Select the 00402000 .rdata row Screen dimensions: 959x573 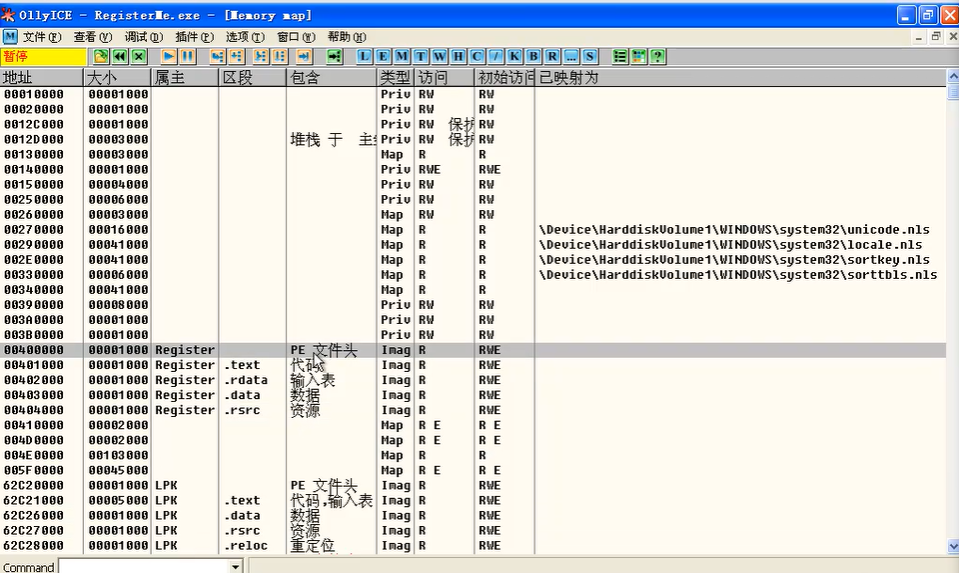[473, 380]
